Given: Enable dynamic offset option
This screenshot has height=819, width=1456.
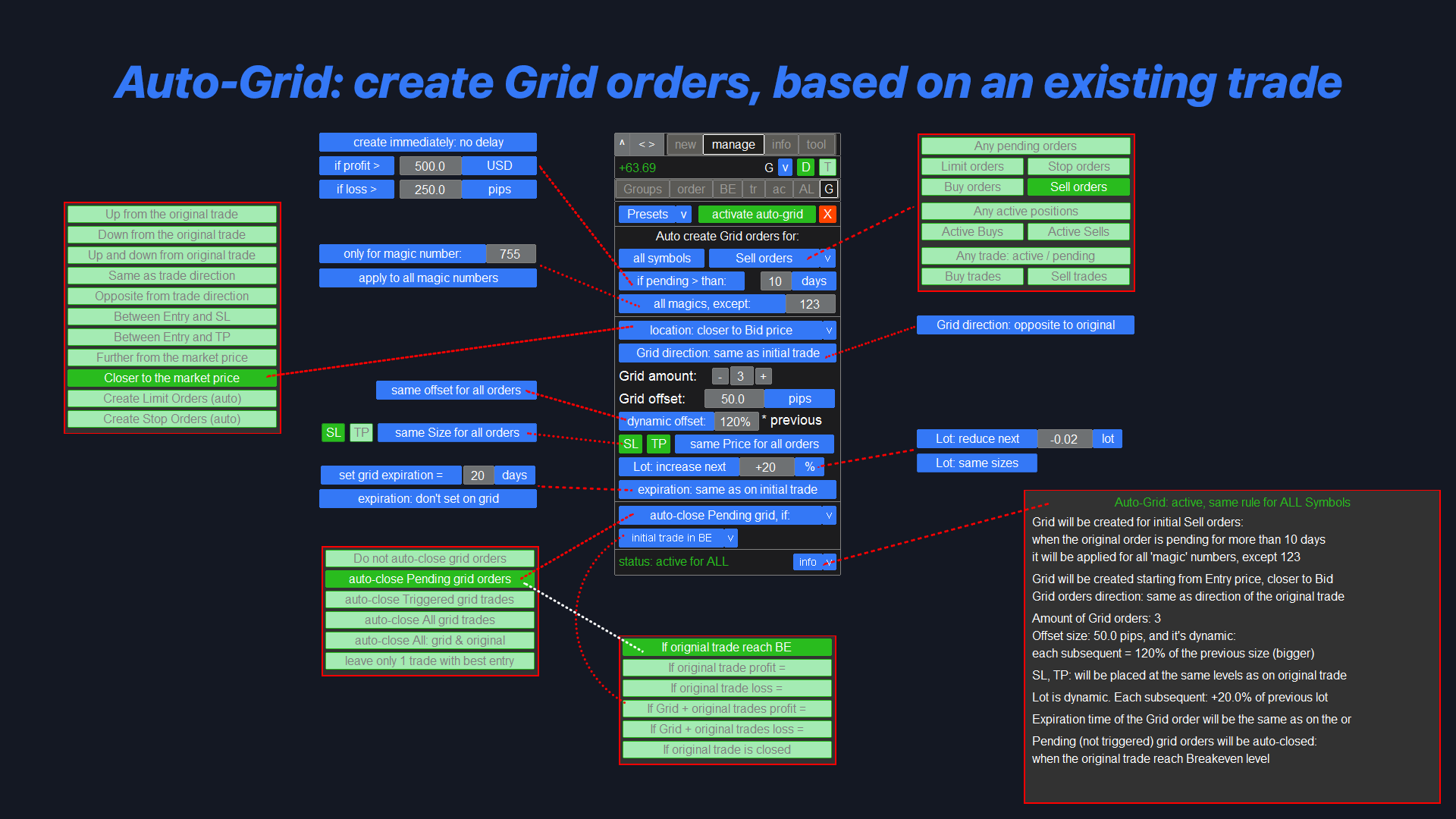Looking at the screenshot, I should click(666, 420).
